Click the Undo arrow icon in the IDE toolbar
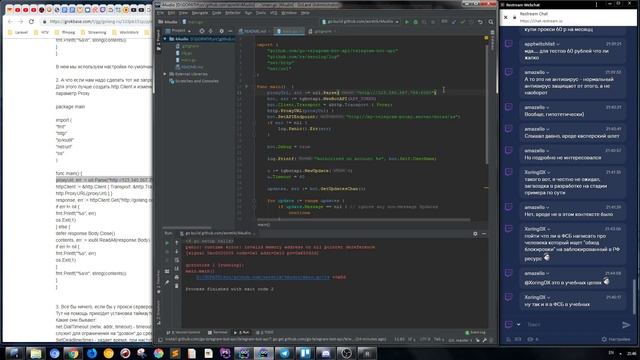 480,22
